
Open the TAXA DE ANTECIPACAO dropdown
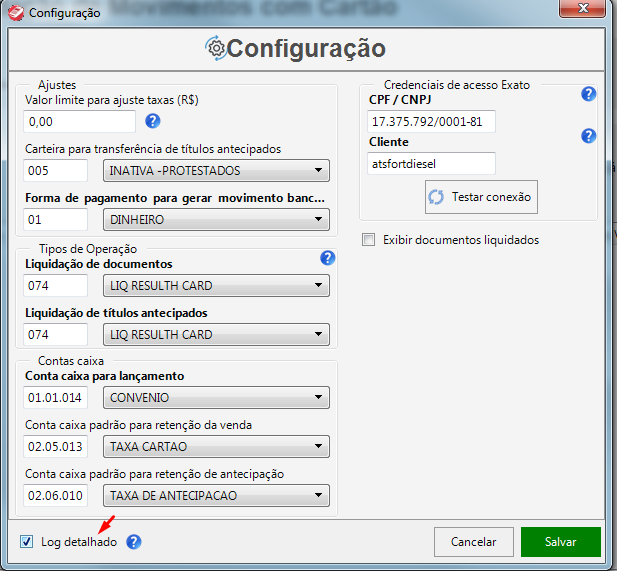pyautogui.click(x=216, y=495)
